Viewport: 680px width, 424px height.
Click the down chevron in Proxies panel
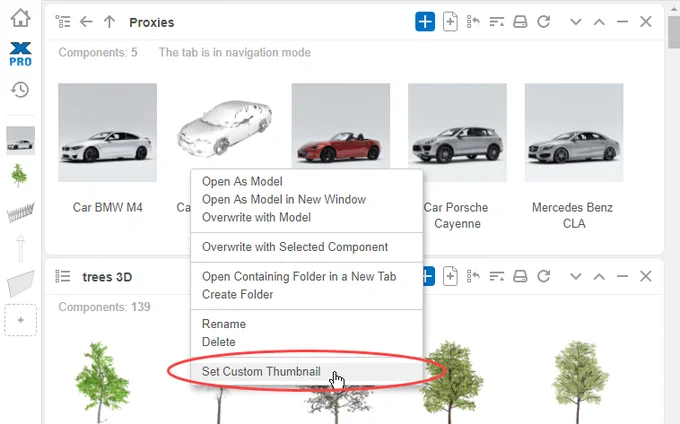(575, 22)
